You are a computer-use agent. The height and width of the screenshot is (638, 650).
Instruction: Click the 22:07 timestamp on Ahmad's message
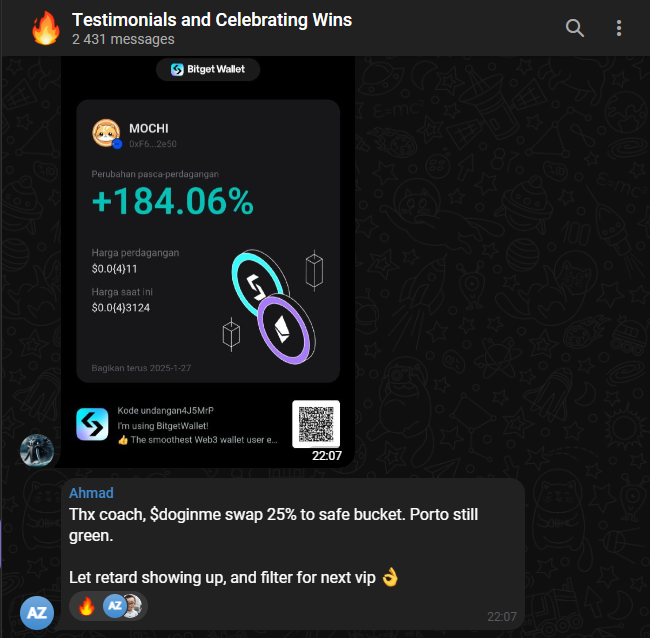(x=502, y=617)
